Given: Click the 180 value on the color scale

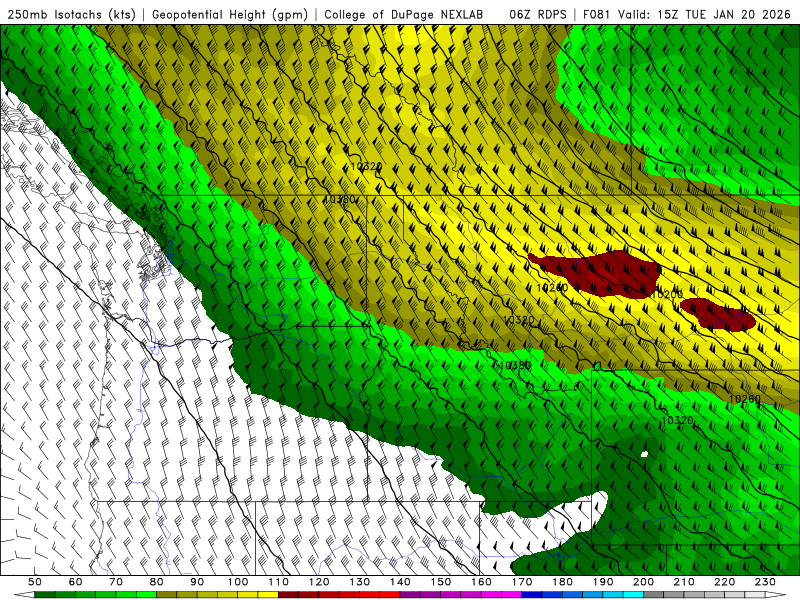Looking at the screenshot, I should 562,582.
